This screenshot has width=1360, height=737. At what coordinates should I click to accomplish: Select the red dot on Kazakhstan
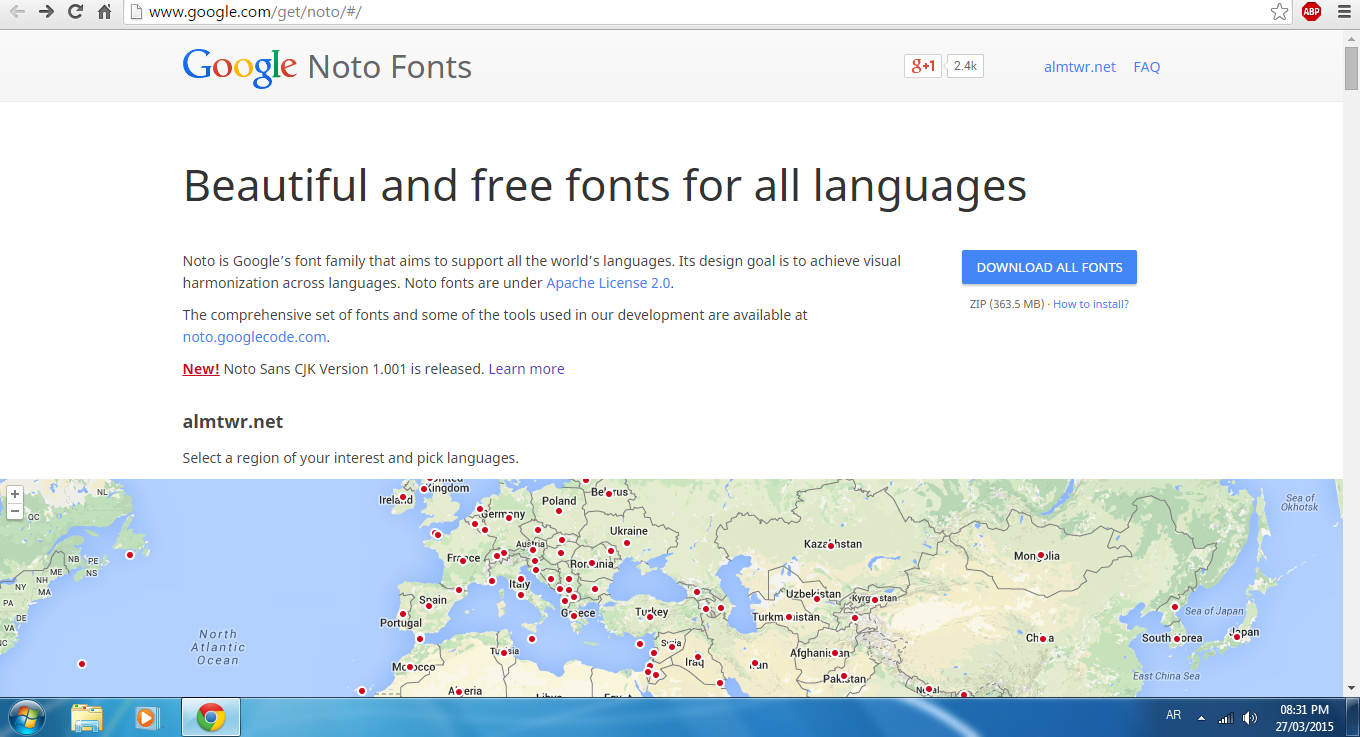830,545
